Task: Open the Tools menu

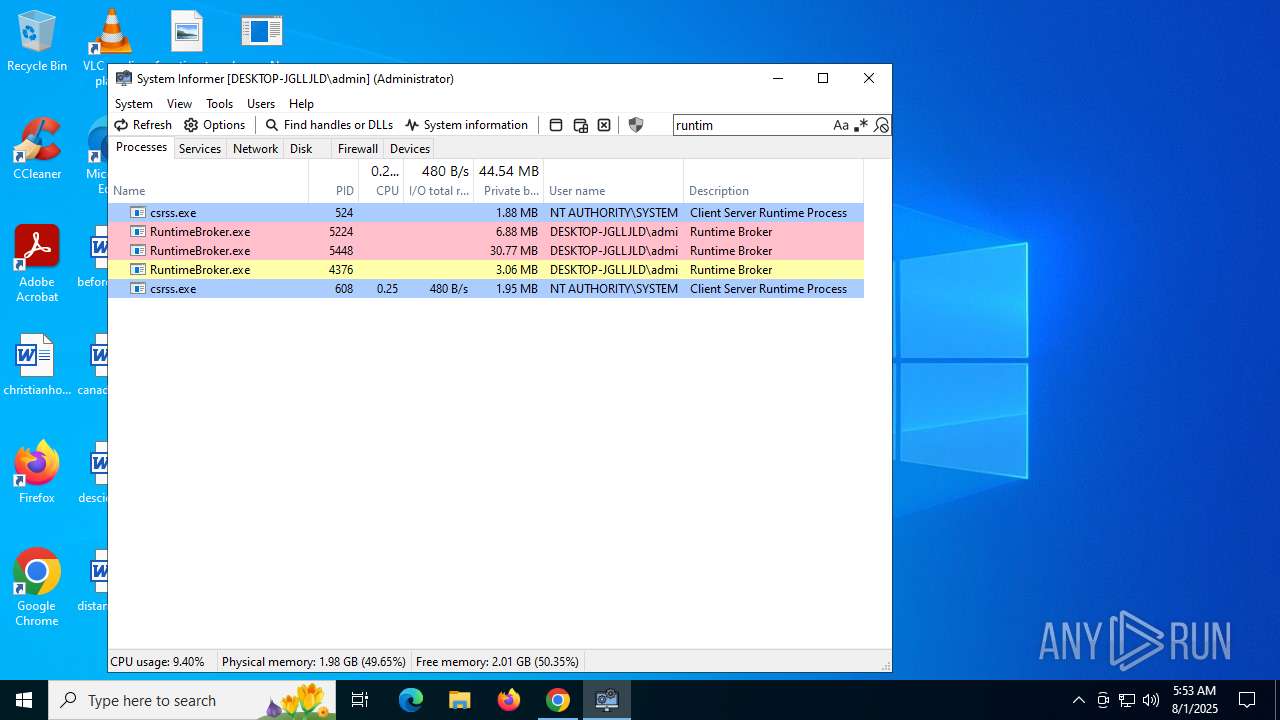Action: coord(219,104)
